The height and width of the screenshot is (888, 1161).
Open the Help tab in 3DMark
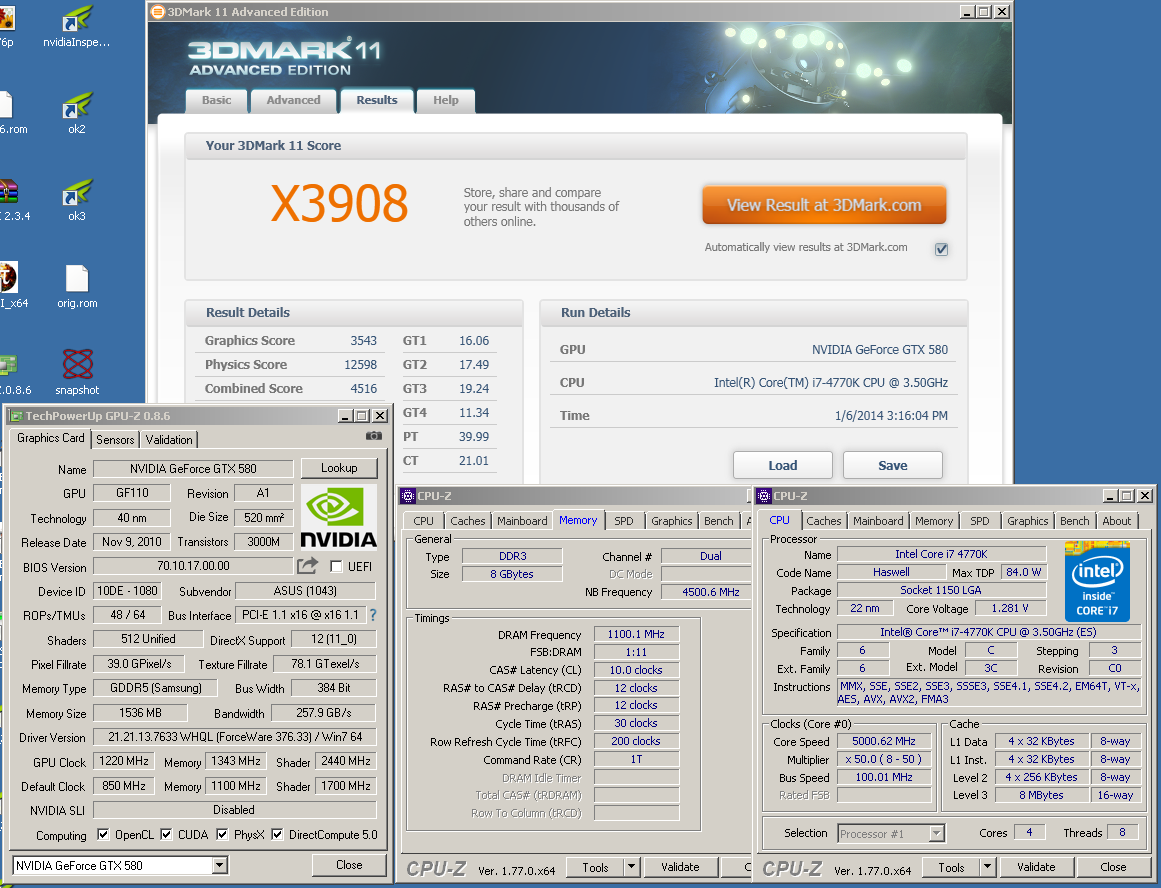[446, 100]
